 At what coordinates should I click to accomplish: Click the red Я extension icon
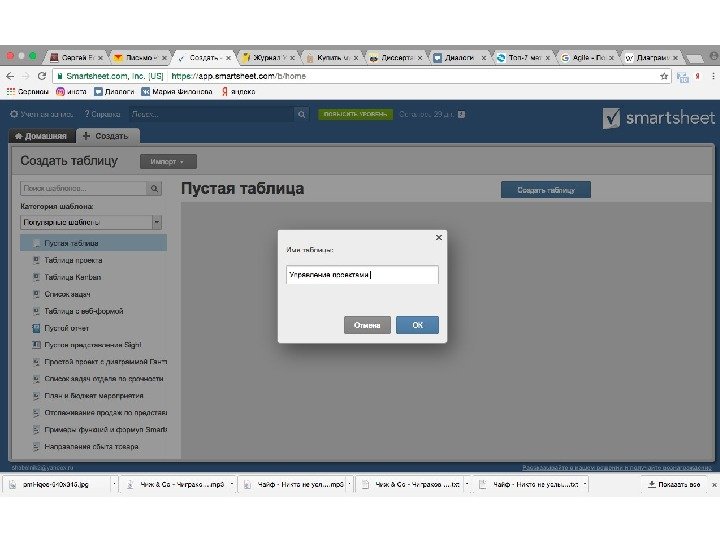[x=698, y=76]
